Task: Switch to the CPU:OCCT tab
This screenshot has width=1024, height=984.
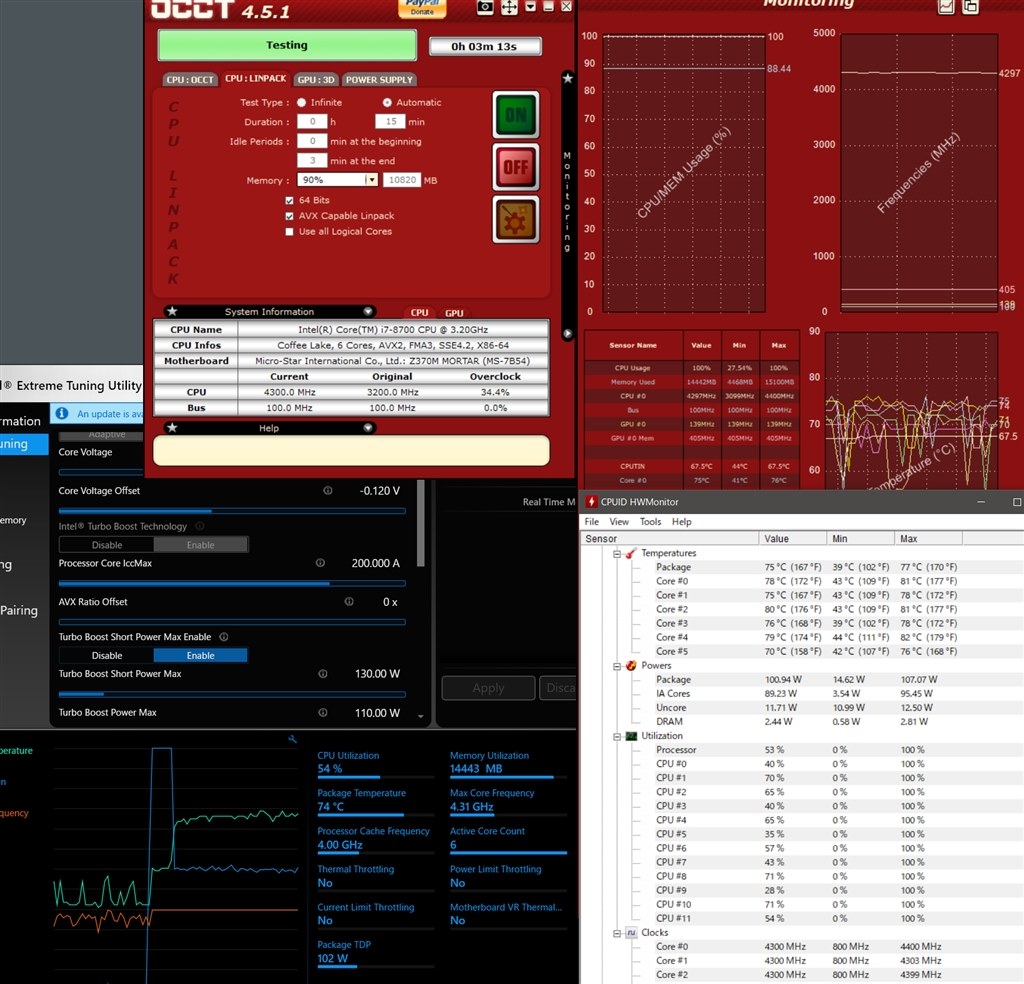Action: click(189, 80)
